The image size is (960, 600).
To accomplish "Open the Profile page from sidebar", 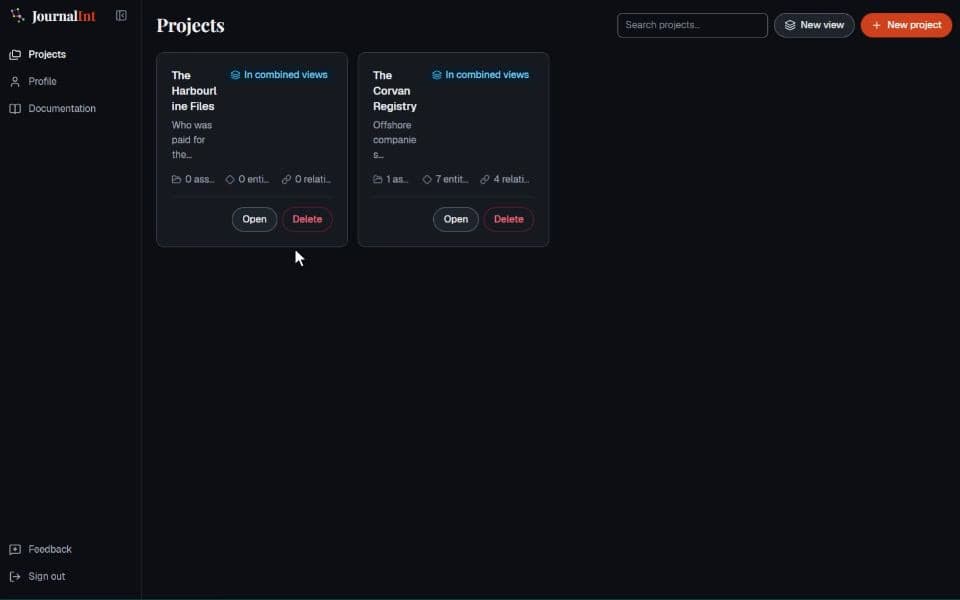I will [42, 81].
